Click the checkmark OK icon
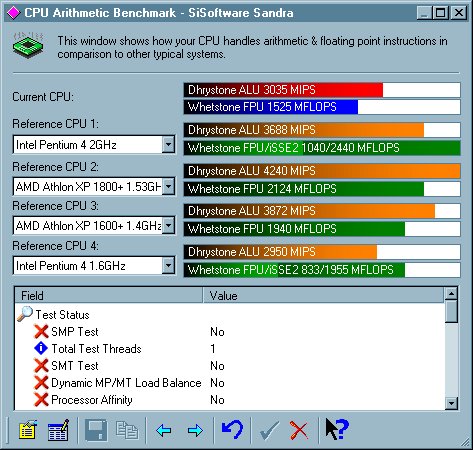This screenshot has height=450, width=473. tap(269, 430)
